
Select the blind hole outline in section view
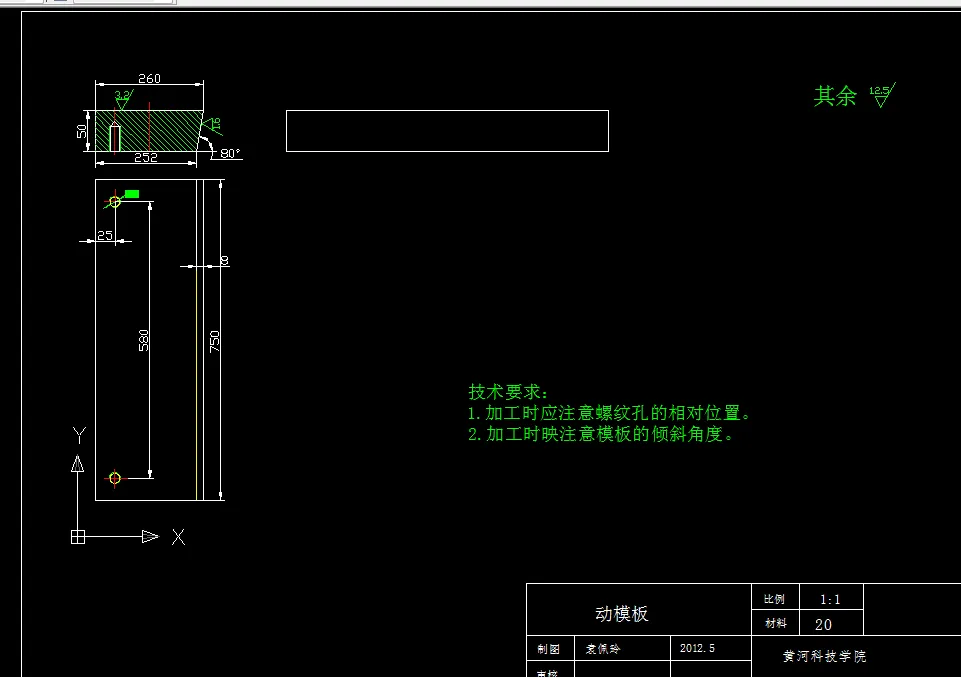115,137
